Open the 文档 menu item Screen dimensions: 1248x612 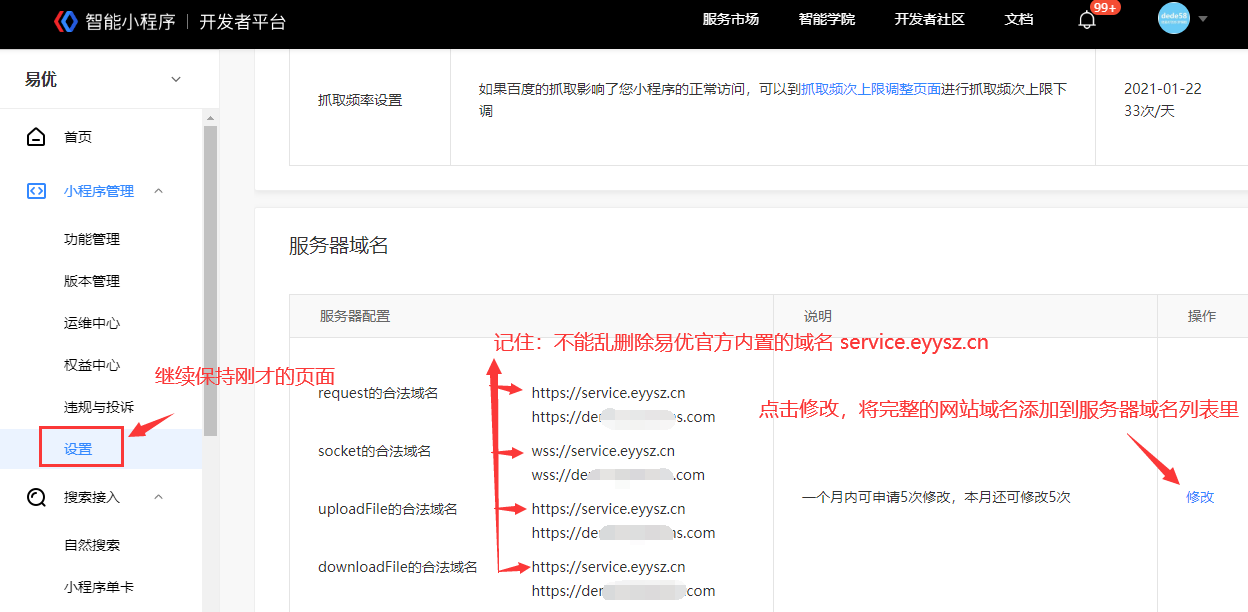(x=1019, y=19)
